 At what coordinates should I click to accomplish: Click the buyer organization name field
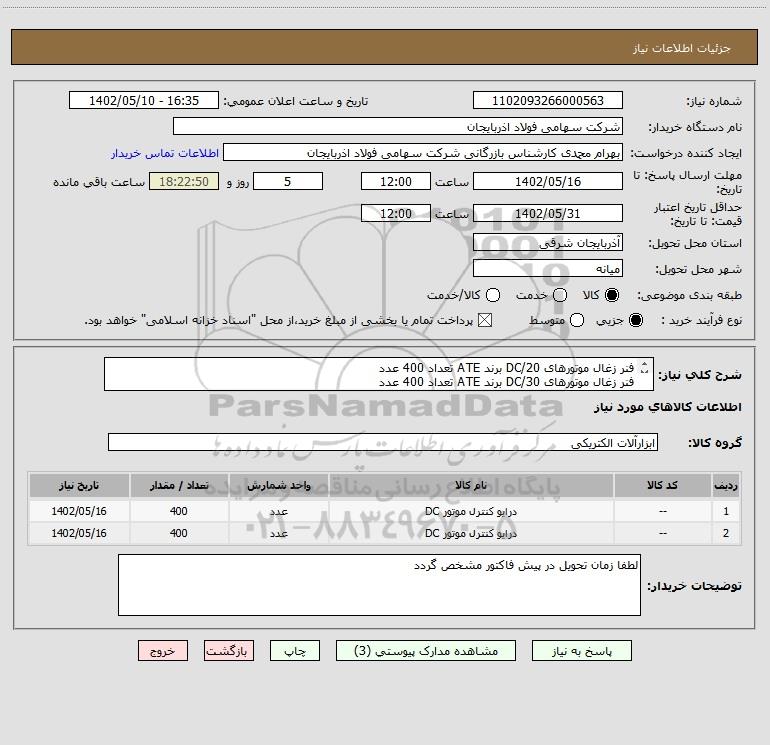point(398,126)
